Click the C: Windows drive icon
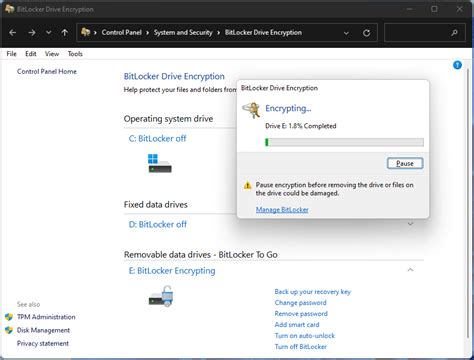This screenshot has height=360, width=474. (160, 163)
